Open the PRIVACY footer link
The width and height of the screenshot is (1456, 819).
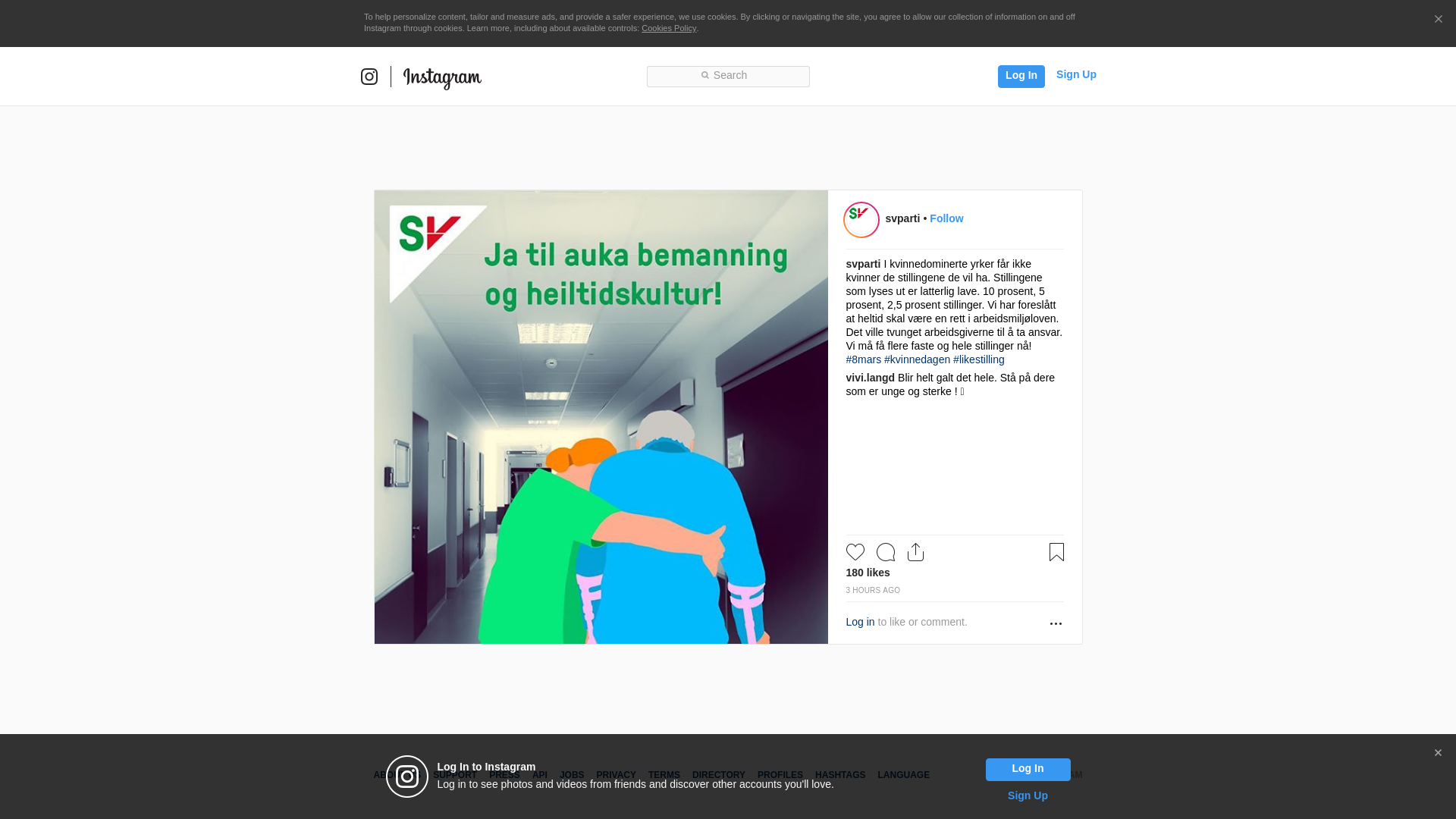tap(616, 775)
